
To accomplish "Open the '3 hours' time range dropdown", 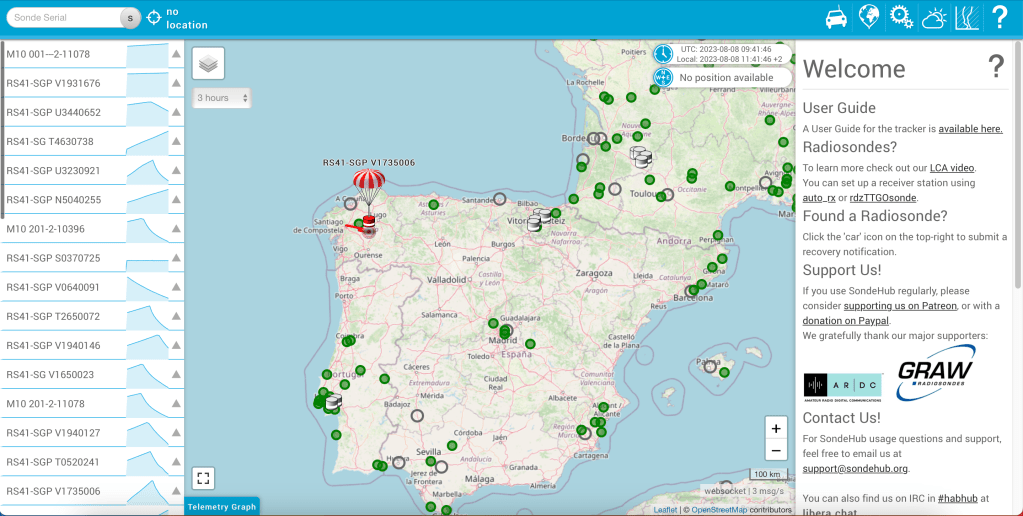I will tap(222, 98).
